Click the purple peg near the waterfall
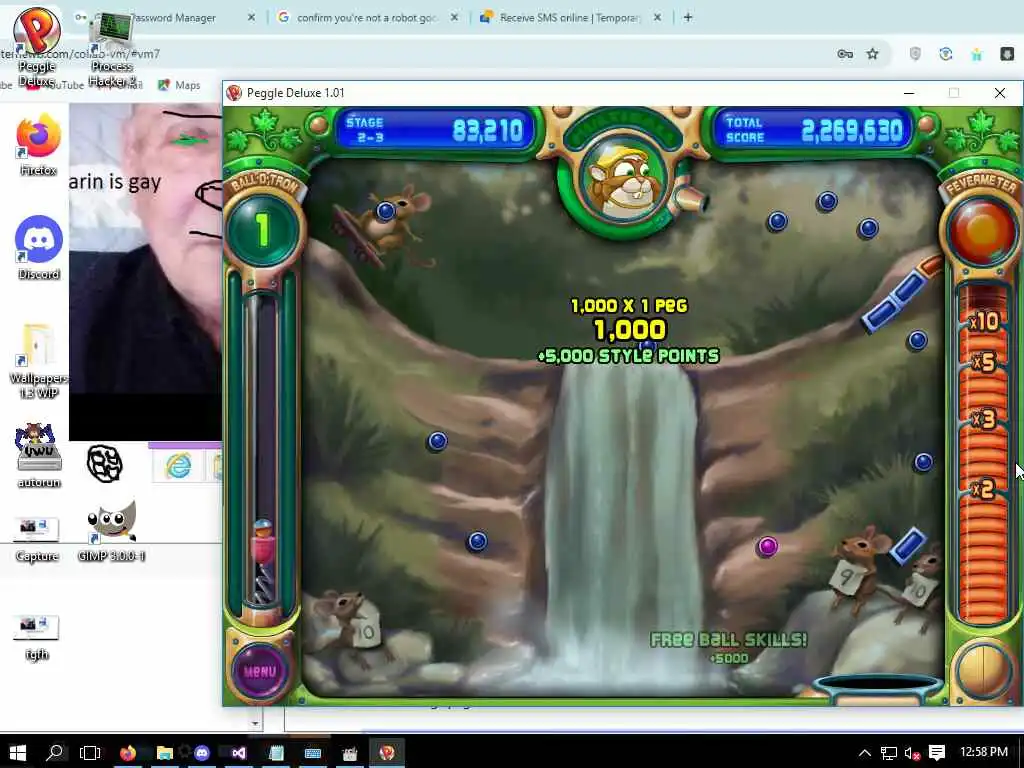The width and height of the screenshot is (1024, 768). (767, 547)
